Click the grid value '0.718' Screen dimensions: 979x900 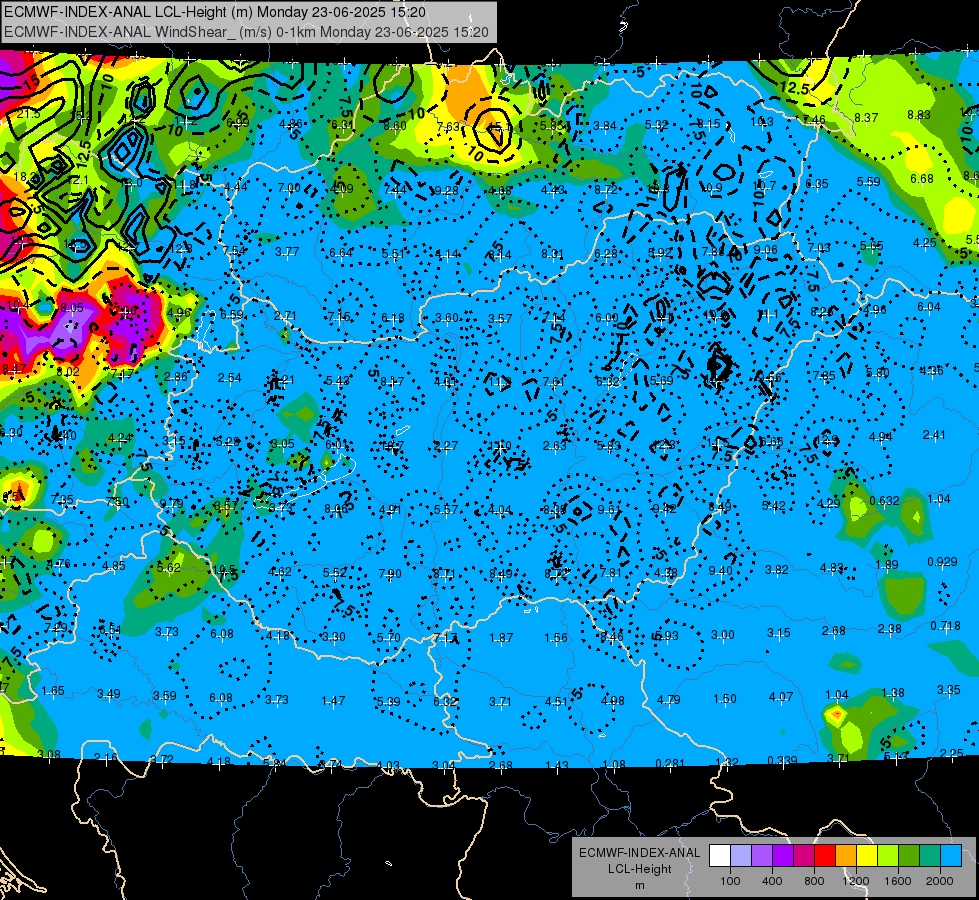click(x=945, y=626)
